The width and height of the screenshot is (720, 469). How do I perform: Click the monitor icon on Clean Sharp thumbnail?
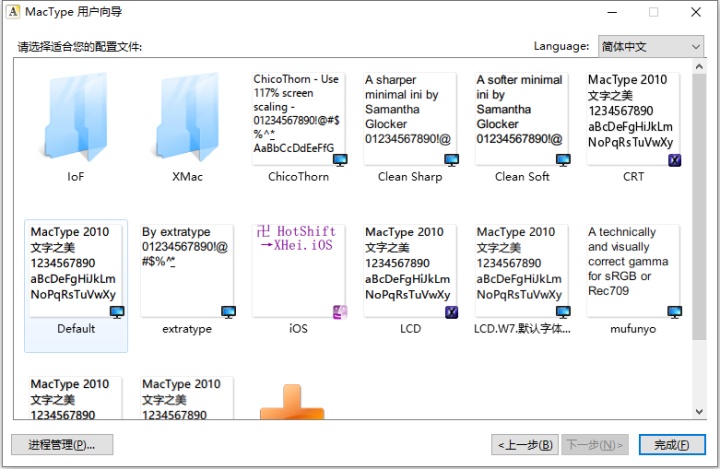click(x=452, y=160)
